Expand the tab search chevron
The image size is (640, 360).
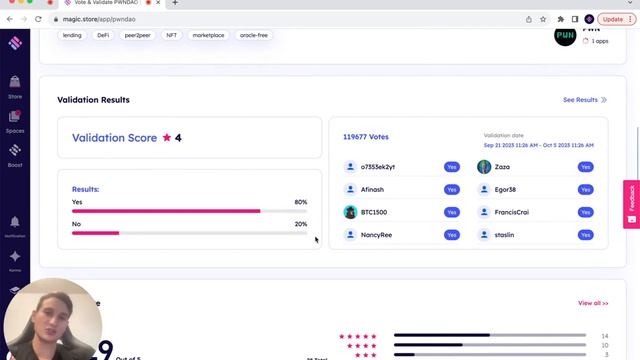(631, 2)
